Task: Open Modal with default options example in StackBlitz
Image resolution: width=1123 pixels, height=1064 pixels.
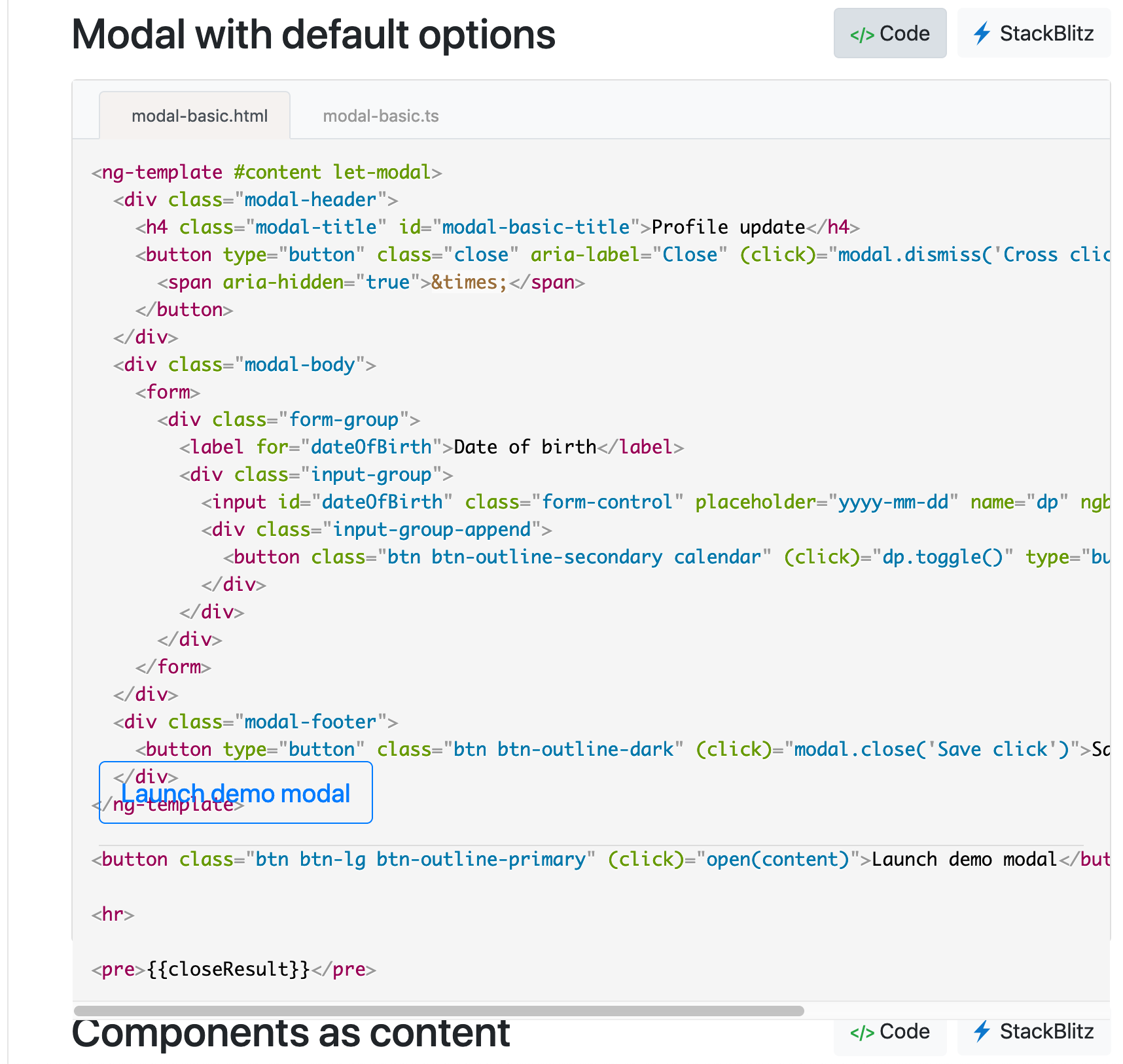Action: (1033, 33)
